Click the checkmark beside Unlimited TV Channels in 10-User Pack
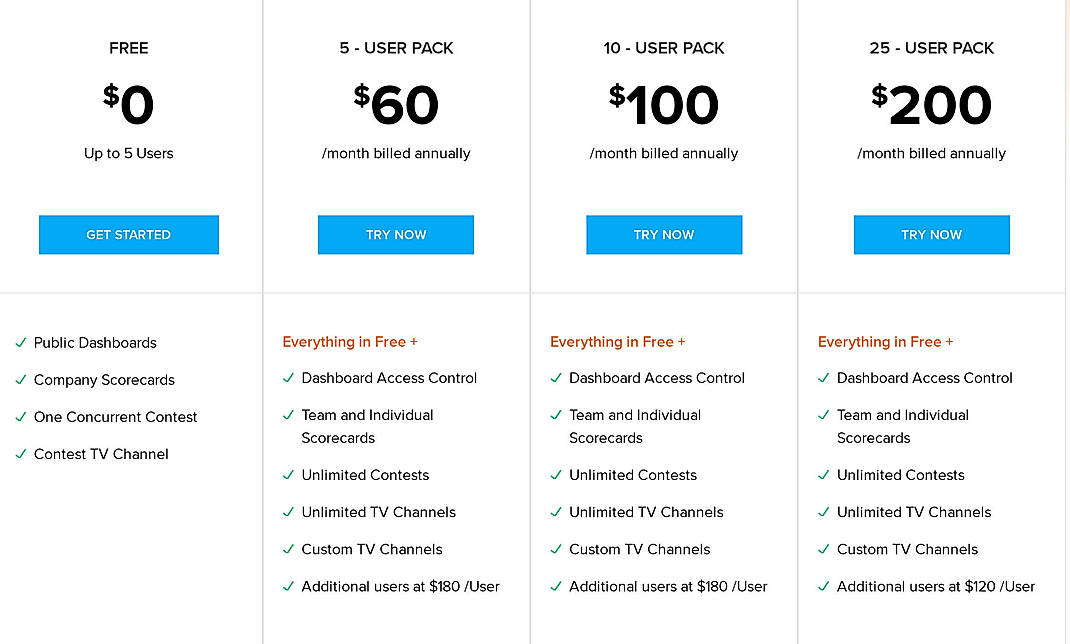This screenshot has width=1070, height=644. (556, 512)
